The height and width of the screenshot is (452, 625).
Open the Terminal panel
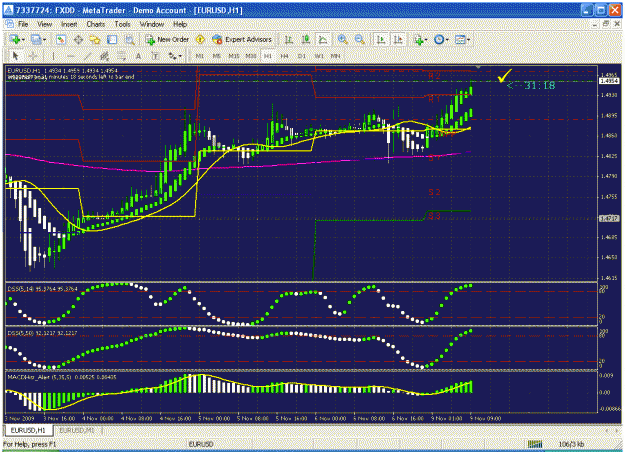click(112, 39)
